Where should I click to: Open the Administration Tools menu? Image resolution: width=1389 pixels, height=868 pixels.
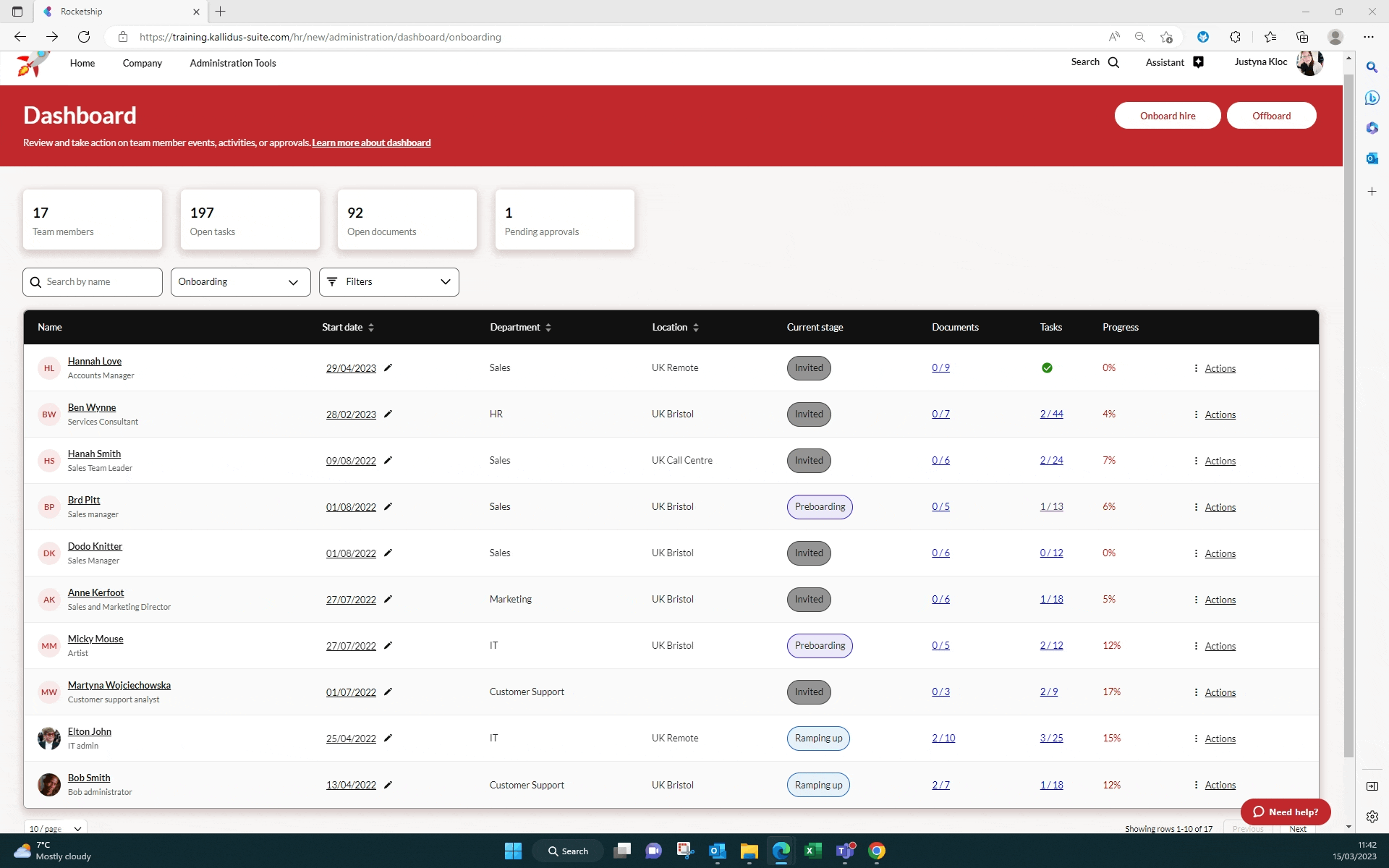tap(232, 63)
